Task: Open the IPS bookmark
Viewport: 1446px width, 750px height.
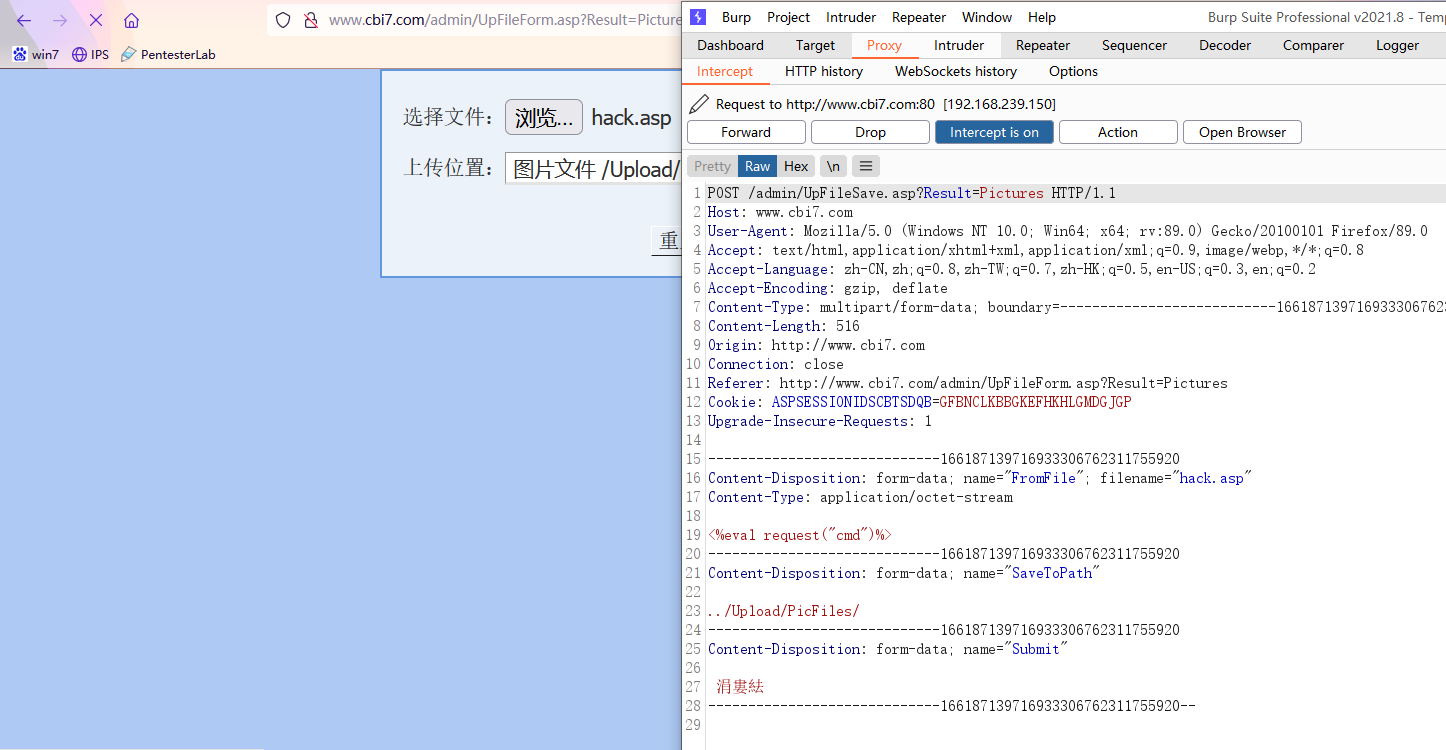Action: [x=90, y=54]
